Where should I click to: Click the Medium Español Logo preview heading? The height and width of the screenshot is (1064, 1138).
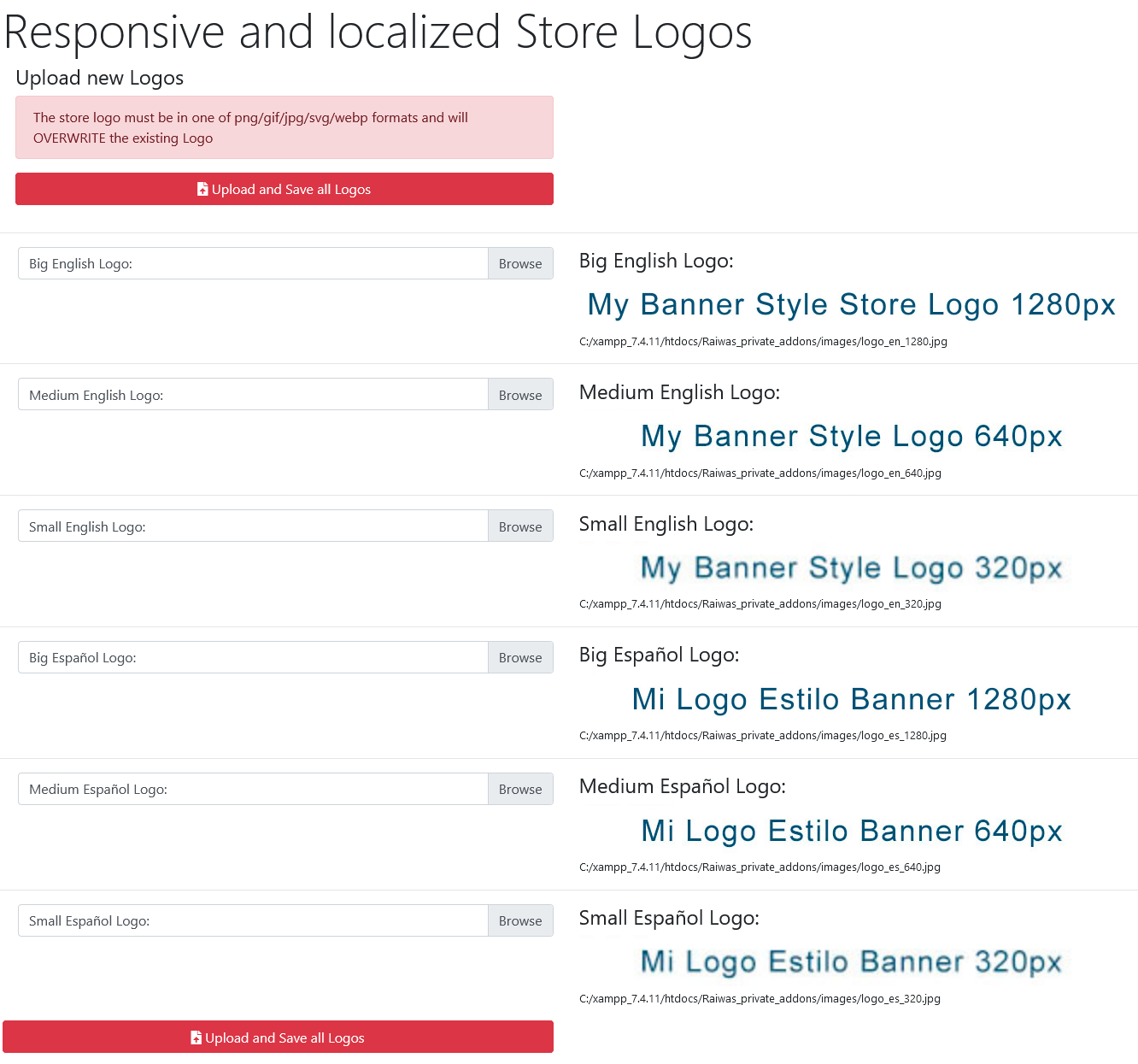(x=683, y=786)
